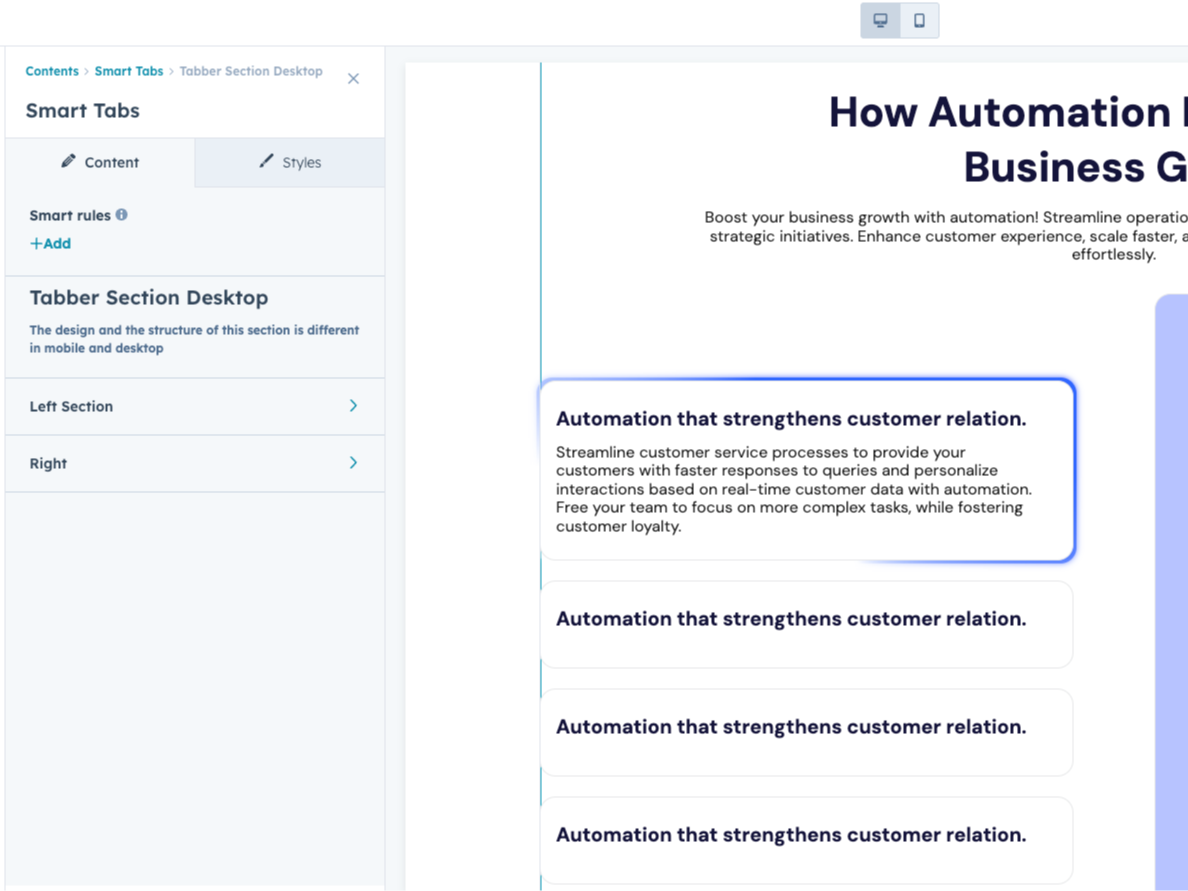Select the fourth automation tab card
This screenshot has height=891, width=1188.
(805, 840)
